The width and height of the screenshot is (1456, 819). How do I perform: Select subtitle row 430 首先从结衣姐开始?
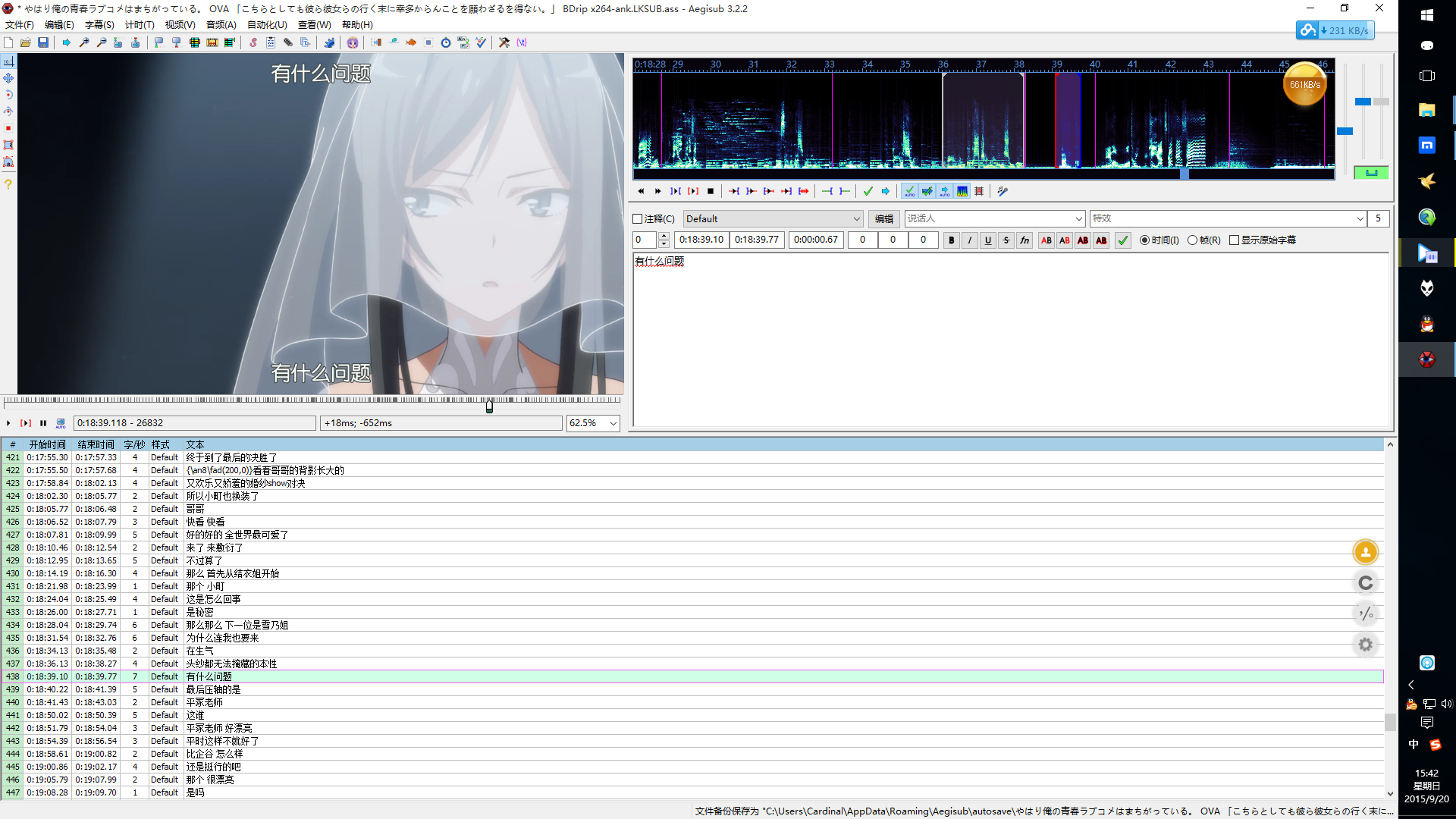(x=693, y=573)
